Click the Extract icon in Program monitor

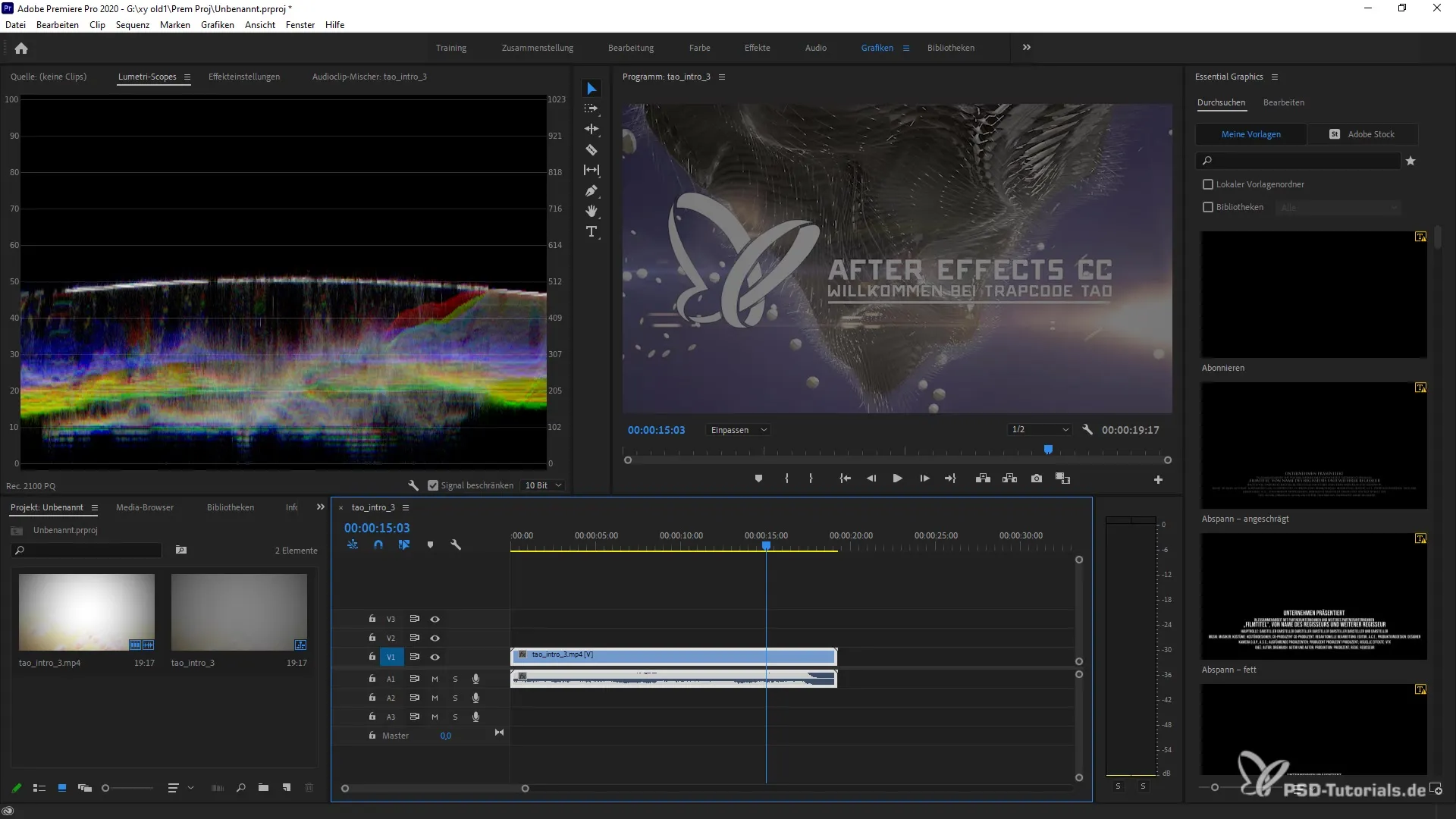coord(1009,479)
